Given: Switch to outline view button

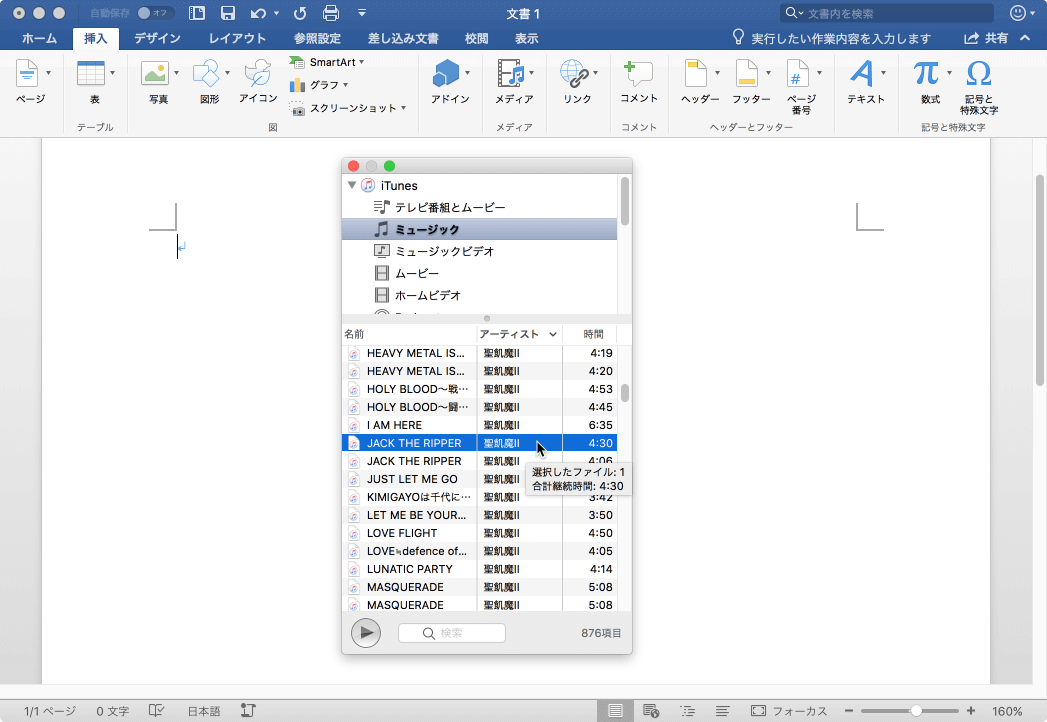Looking at the screenshot, I should (x=687, y=711).
